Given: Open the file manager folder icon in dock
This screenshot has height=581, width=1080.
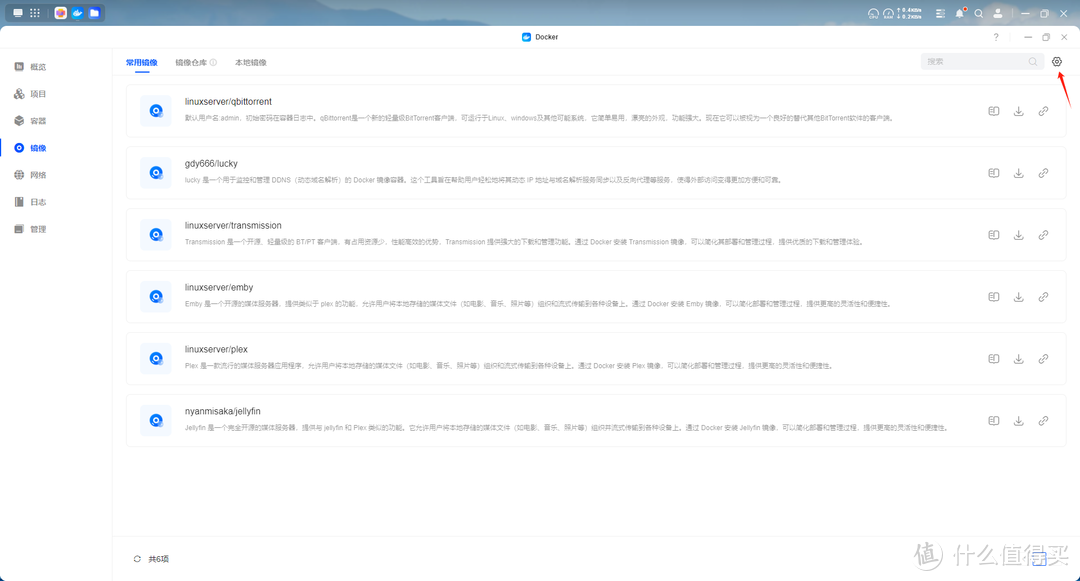Looking at the screenshot, I should 94,13.
